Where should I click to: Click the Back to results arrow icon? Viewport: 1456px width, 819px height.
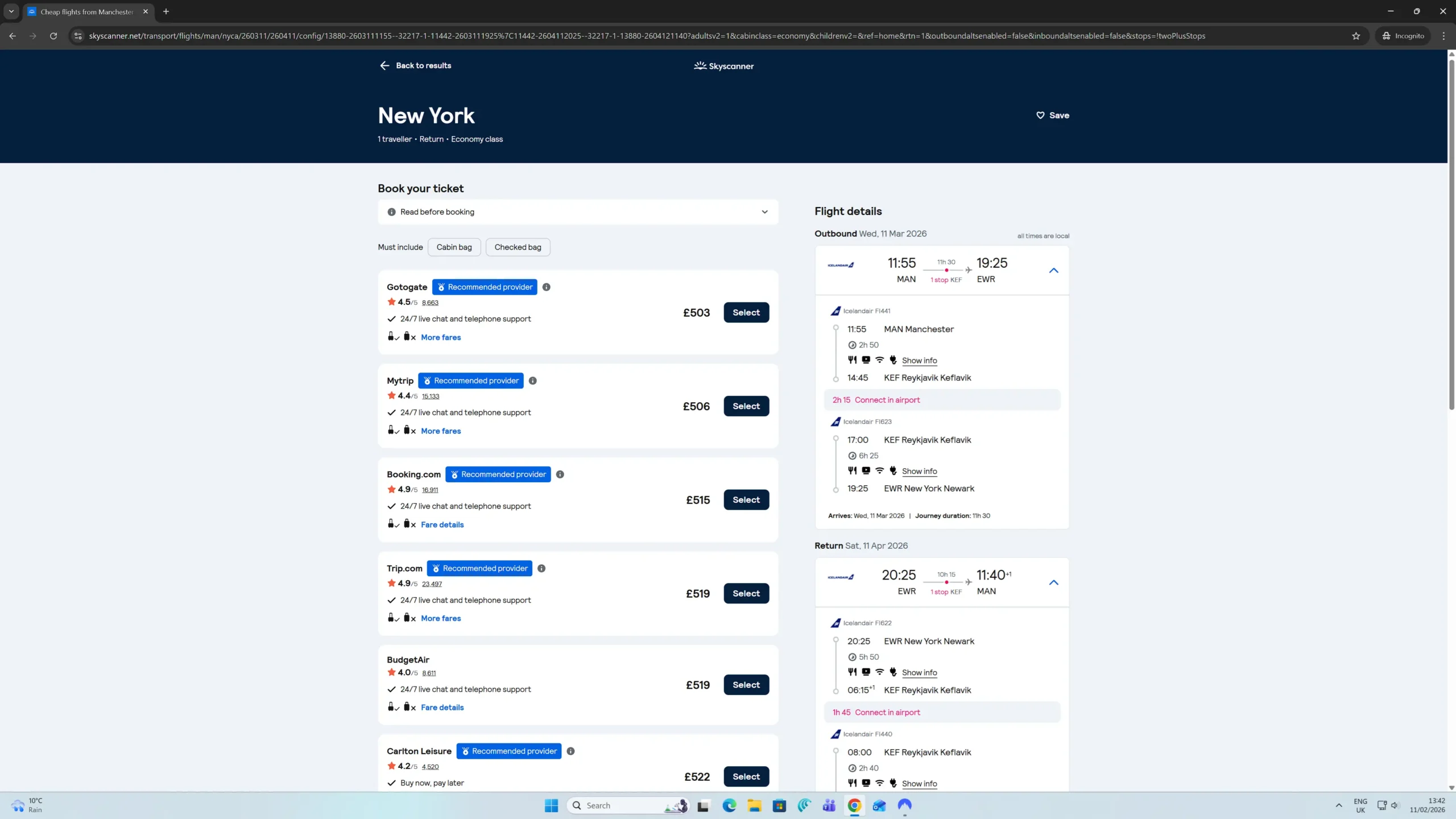(384, 65)
